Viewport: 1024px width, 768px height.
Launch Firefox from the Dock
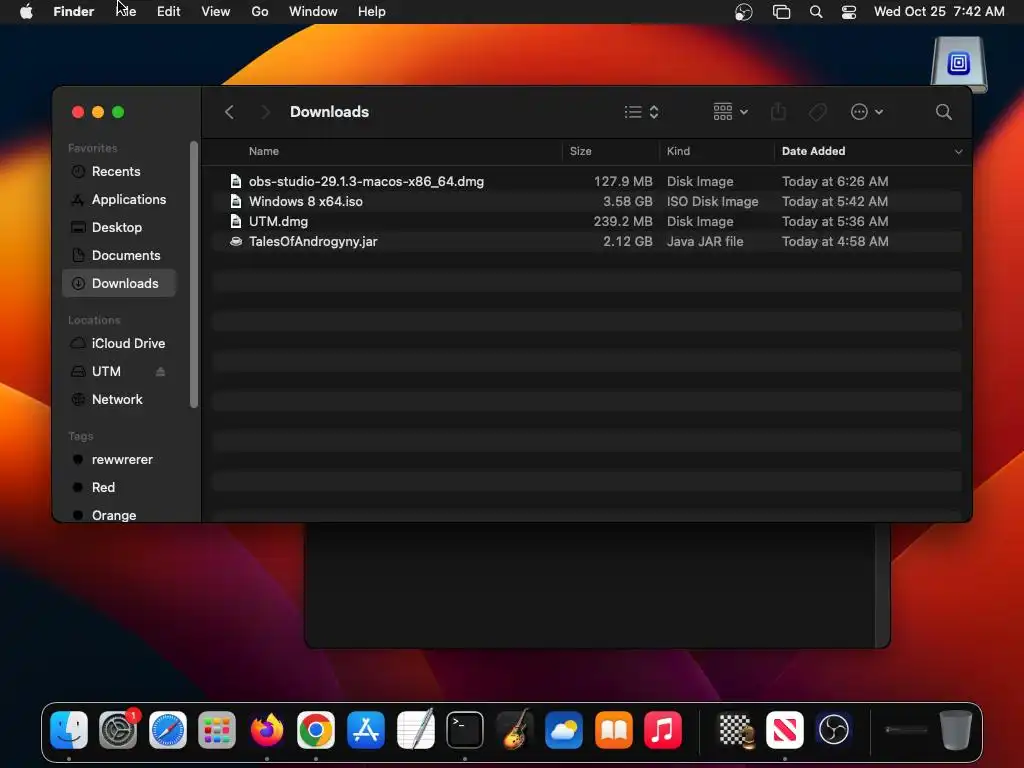(266, 729)
